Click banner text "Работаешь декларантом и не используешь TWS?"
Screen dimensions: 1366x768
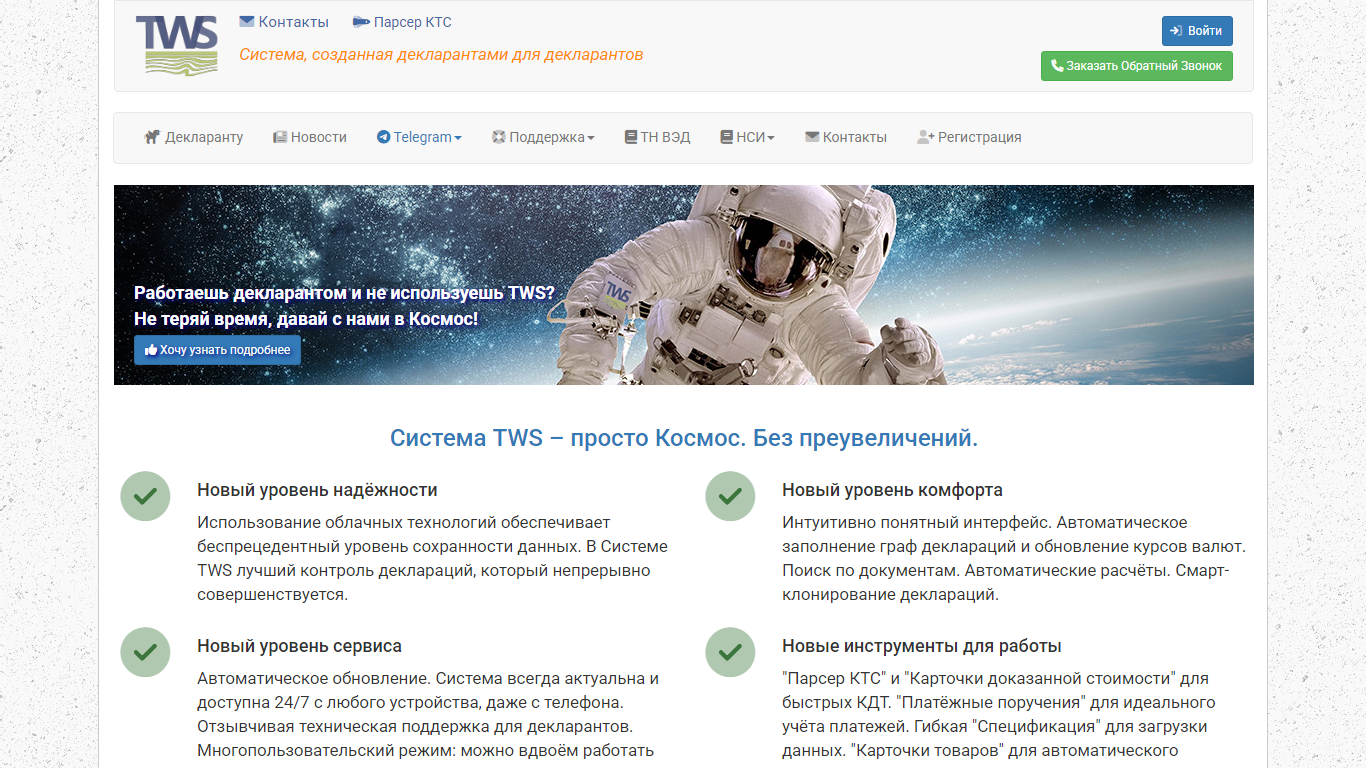[344, 293]
